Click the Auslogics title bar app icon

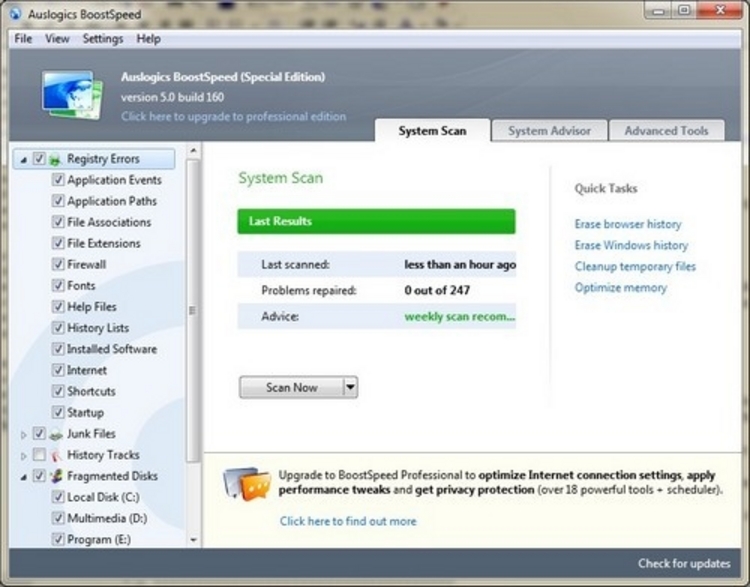tap(16, 13)
